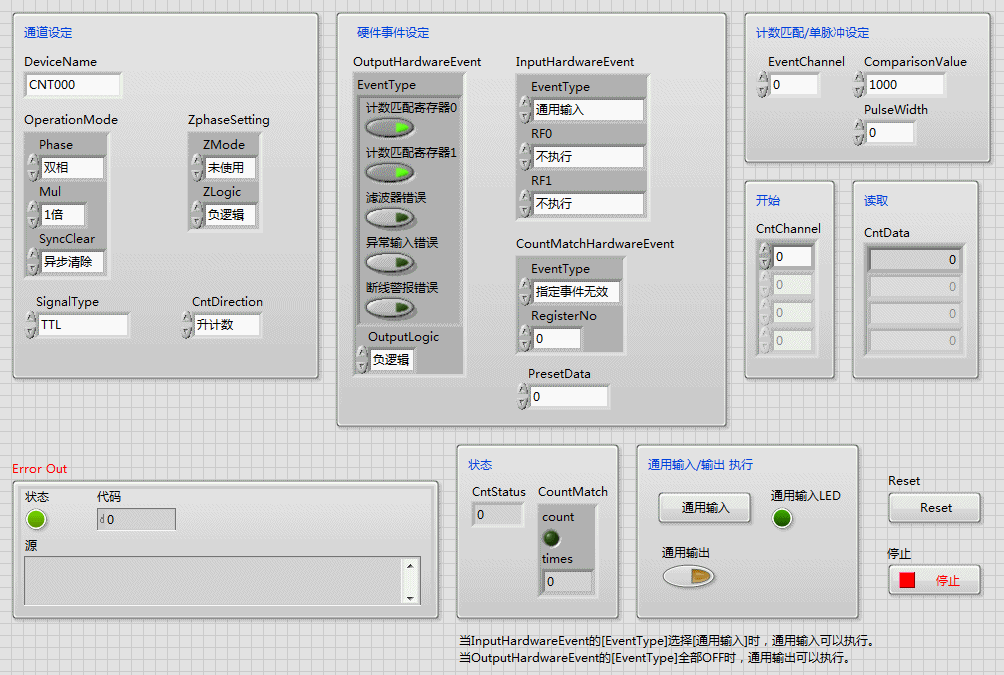The image size is (1004, 675).
Task: Enable the 断线警报错误 event switch
Action: (x=390, y=308)
